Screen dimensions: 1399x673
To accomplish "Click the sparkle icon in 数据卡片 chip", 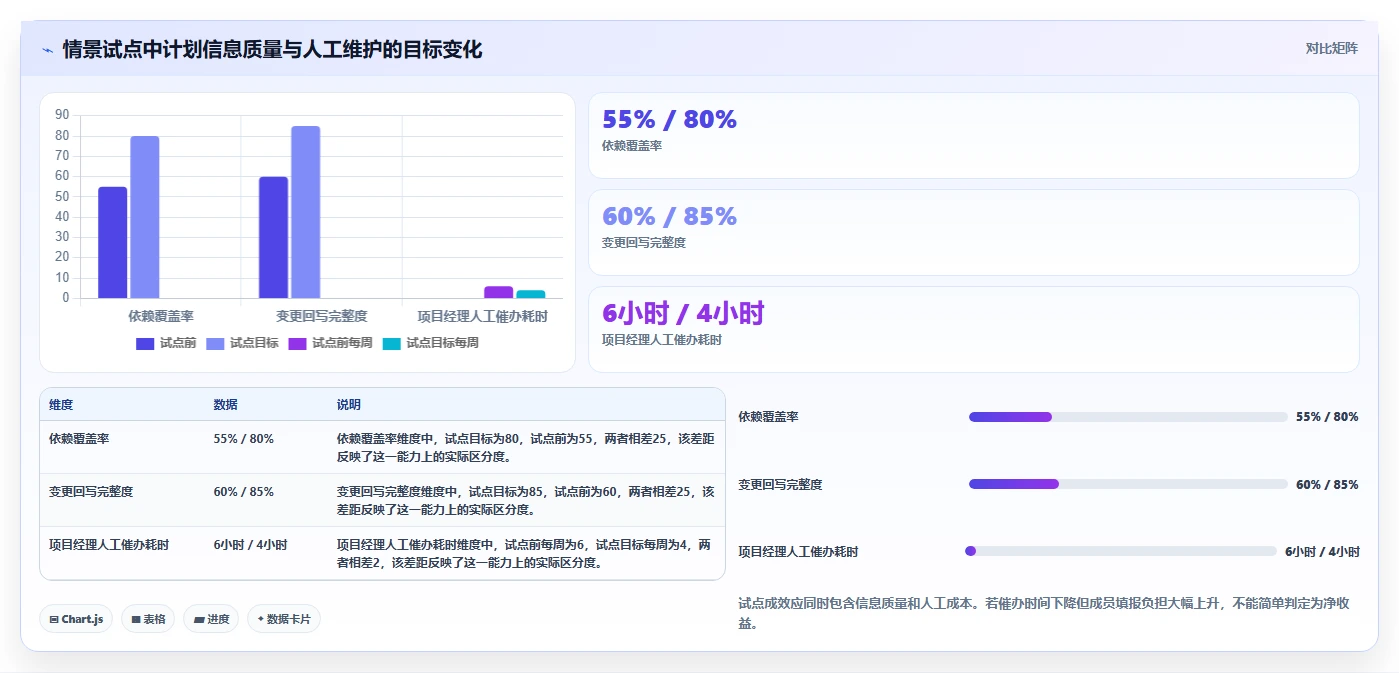I will [x=261, y=619].
